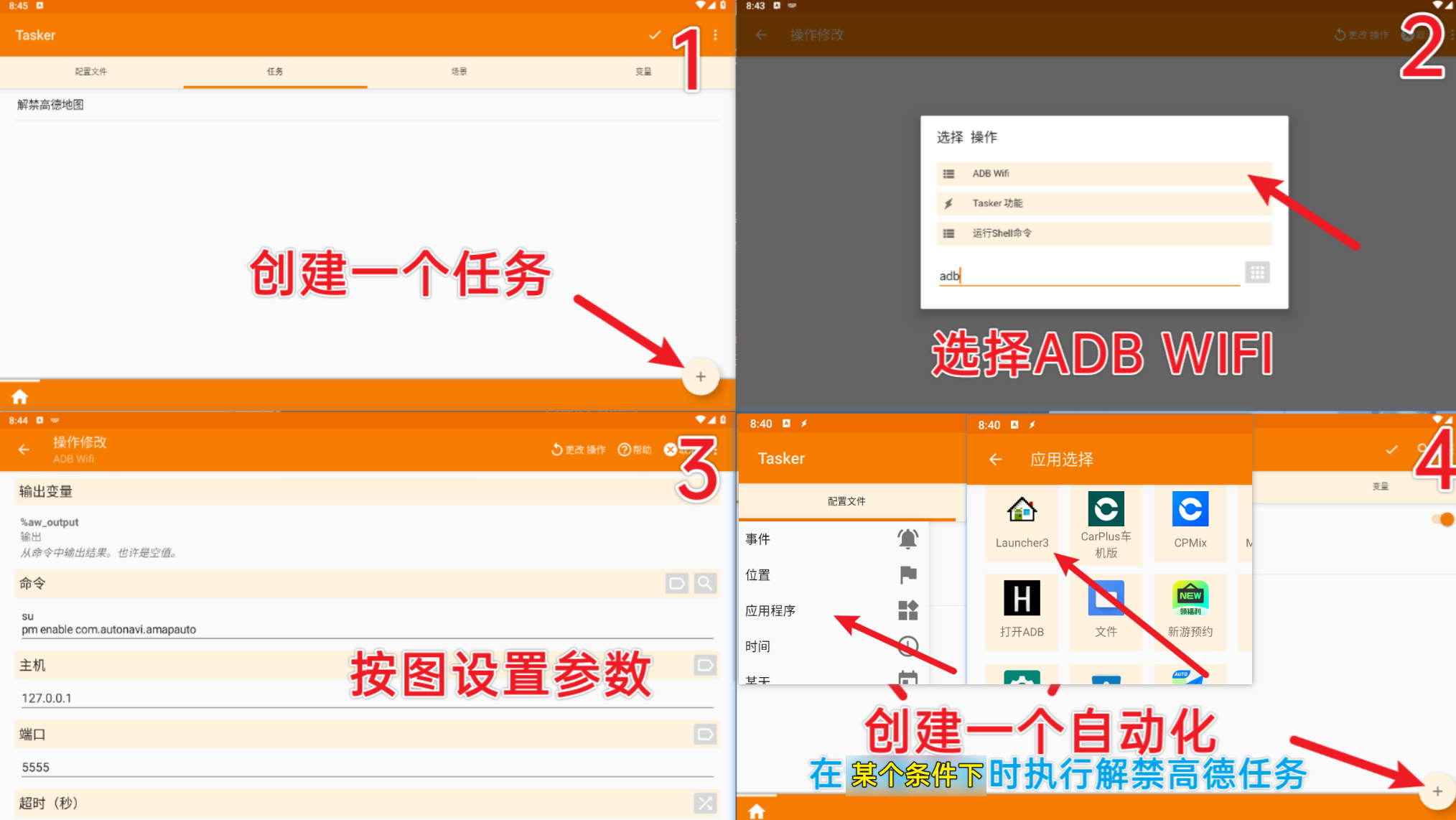The image size is (1456, 820).
Task: Tap the tag icon in the 端口 row
Action: [x=705, y=734]
